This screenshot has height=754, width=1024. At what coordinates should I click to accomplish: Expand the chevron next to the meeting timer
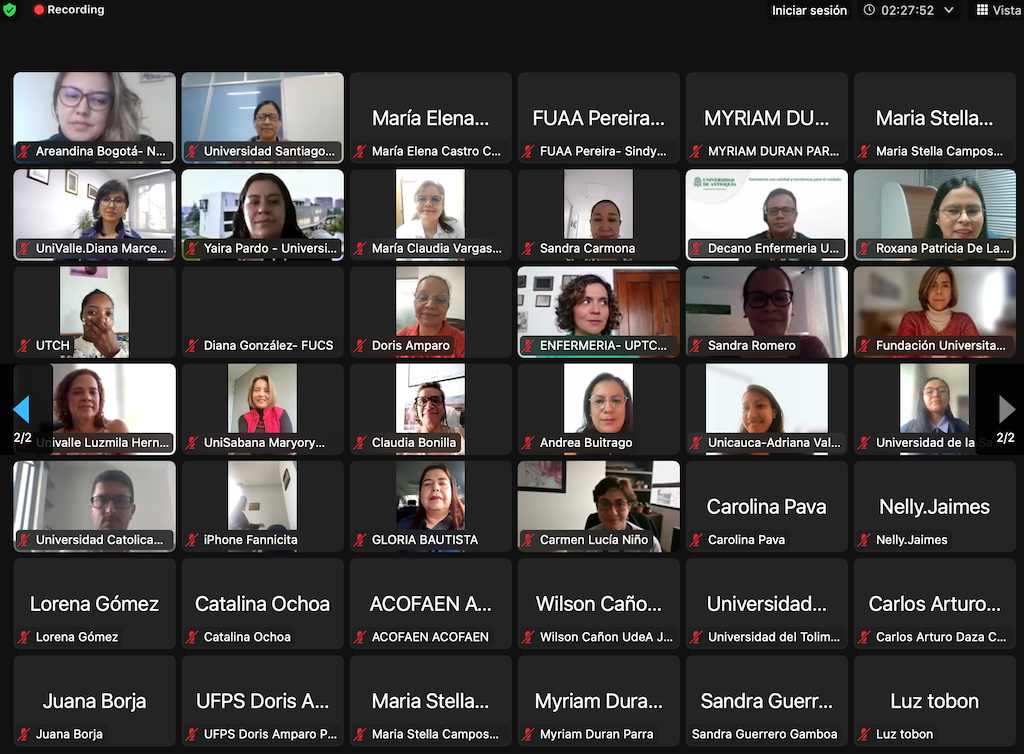949,10
